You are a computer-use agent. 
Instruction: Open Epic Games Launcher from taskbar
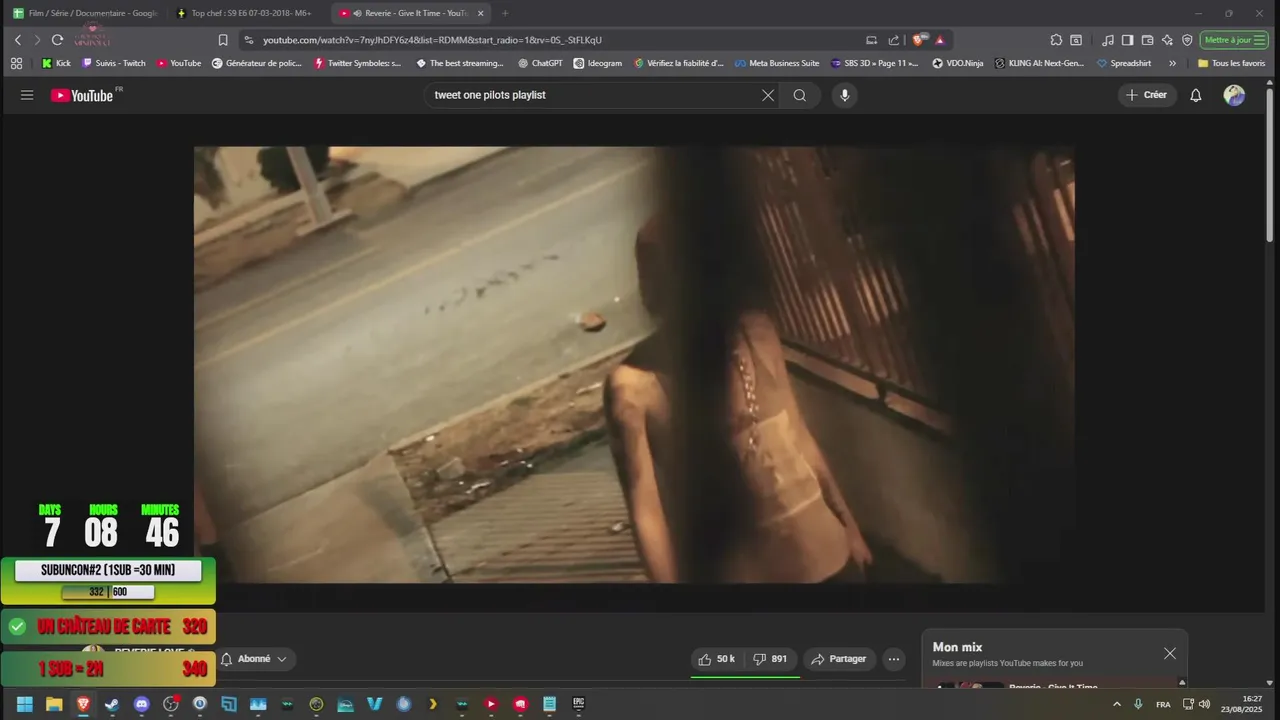(578, 704)
